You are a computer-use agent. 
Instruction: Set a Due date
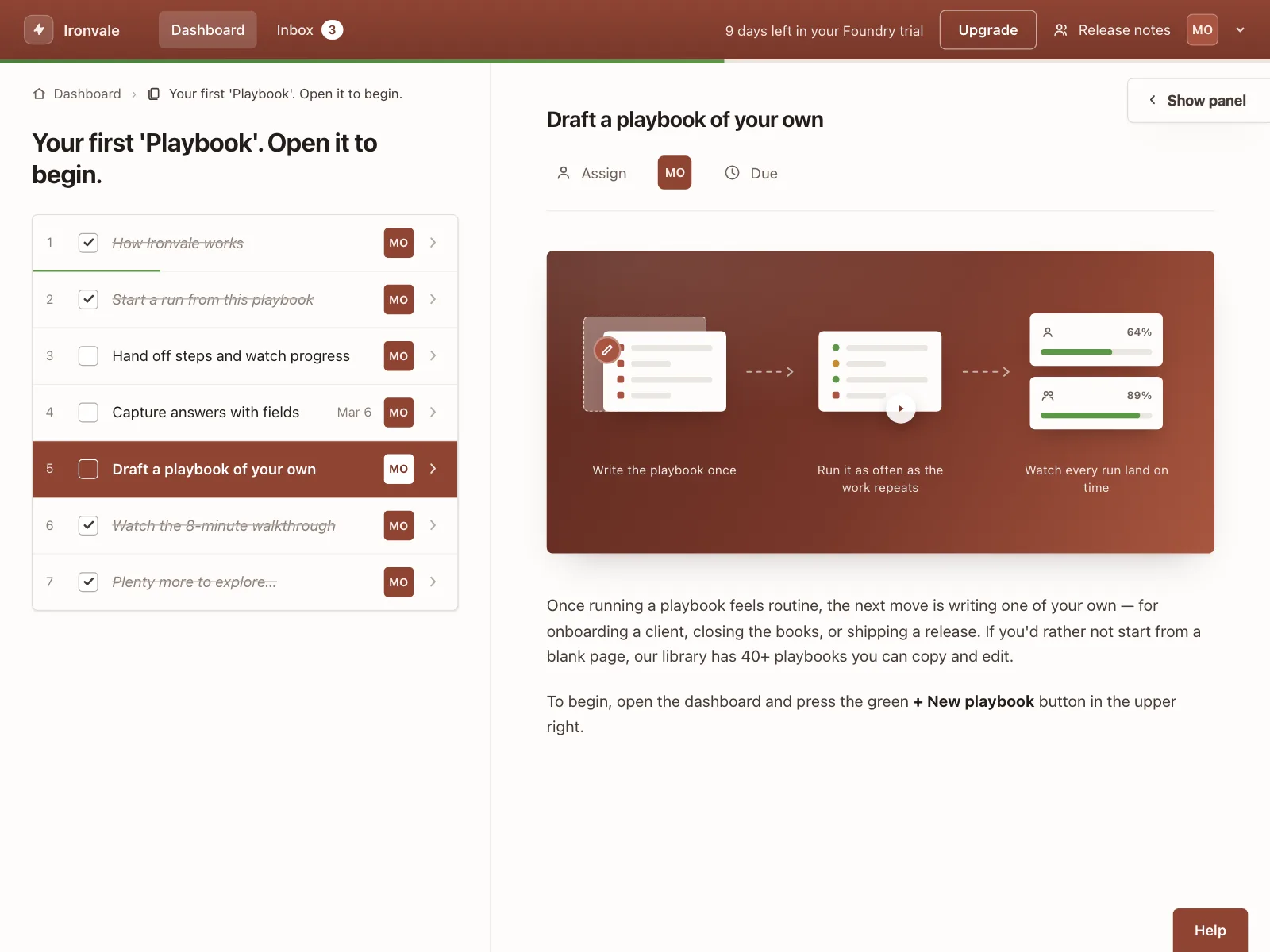751,173
